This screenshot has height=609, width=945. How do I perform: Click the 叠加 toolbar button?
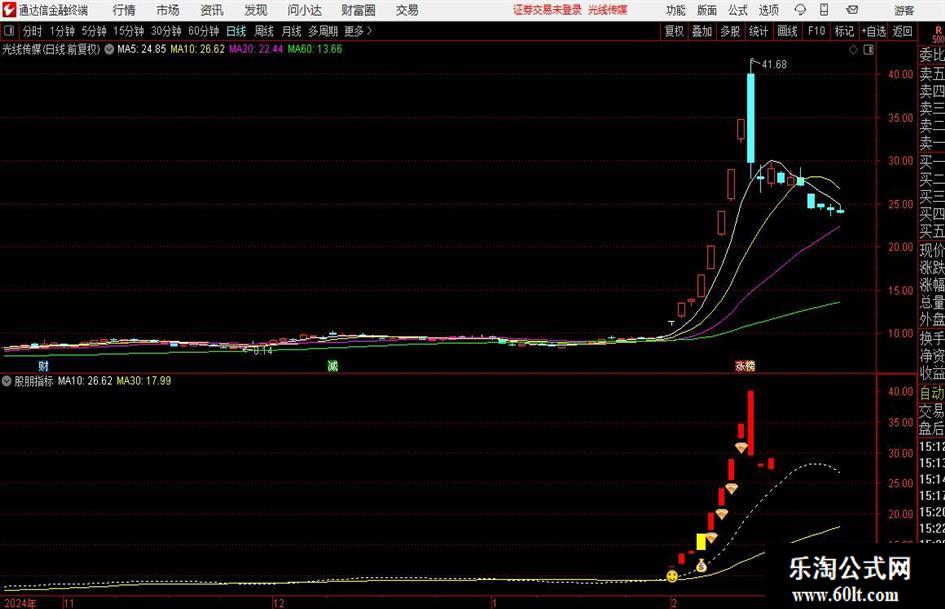(x=702, y=31)
